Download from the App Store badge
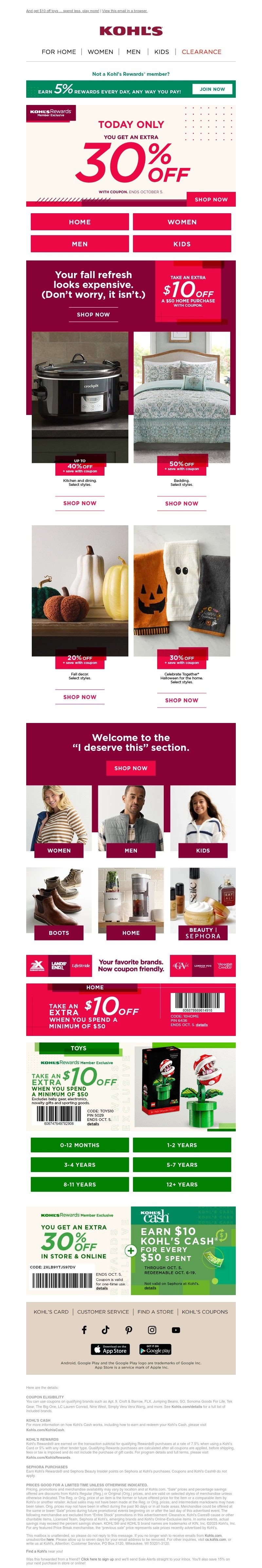 [x=110, y=1350]
